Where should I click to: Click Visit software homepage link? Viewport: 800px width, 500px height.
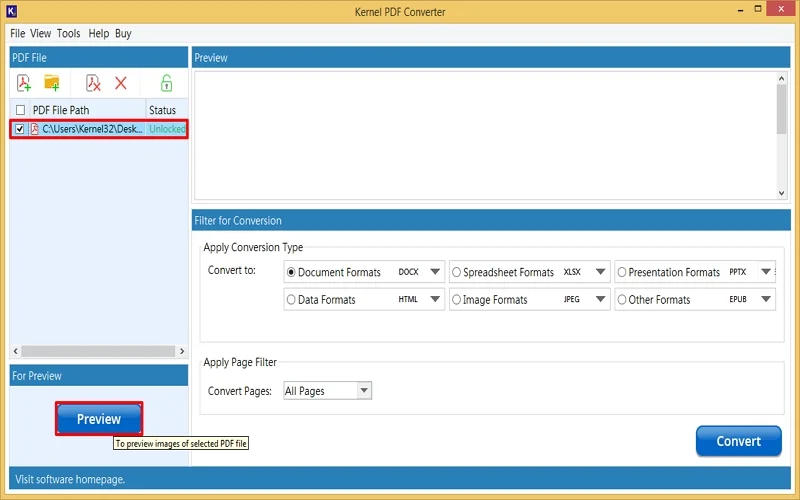70,480
